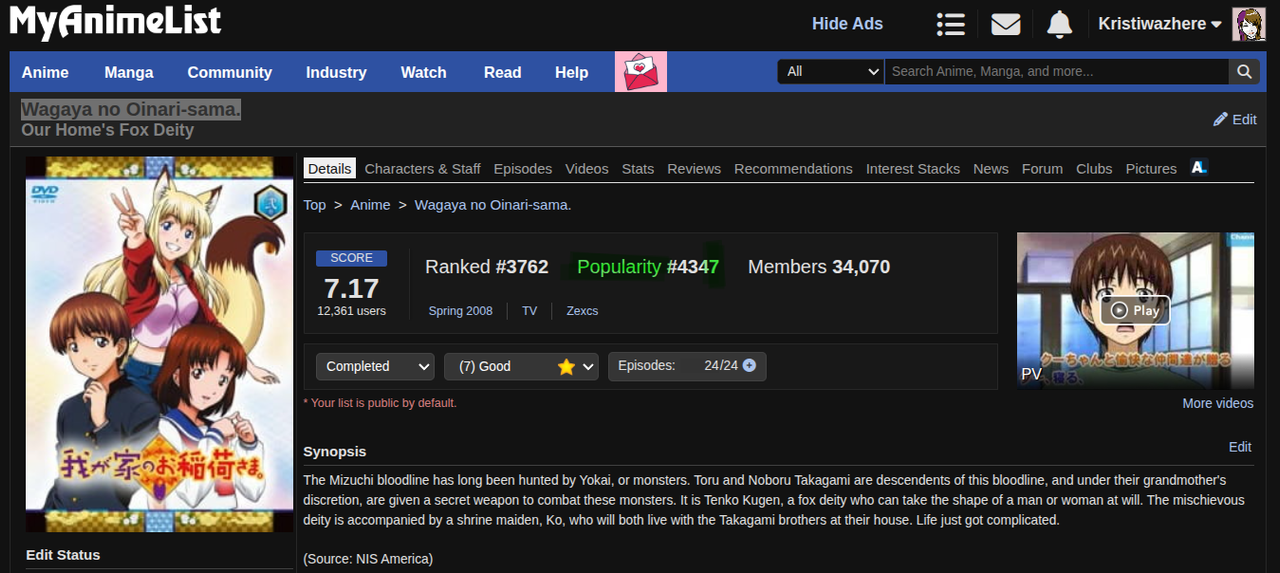Switch to the Reviews tab
Screen dimensions: 1280x573
[x=694, y=169]
